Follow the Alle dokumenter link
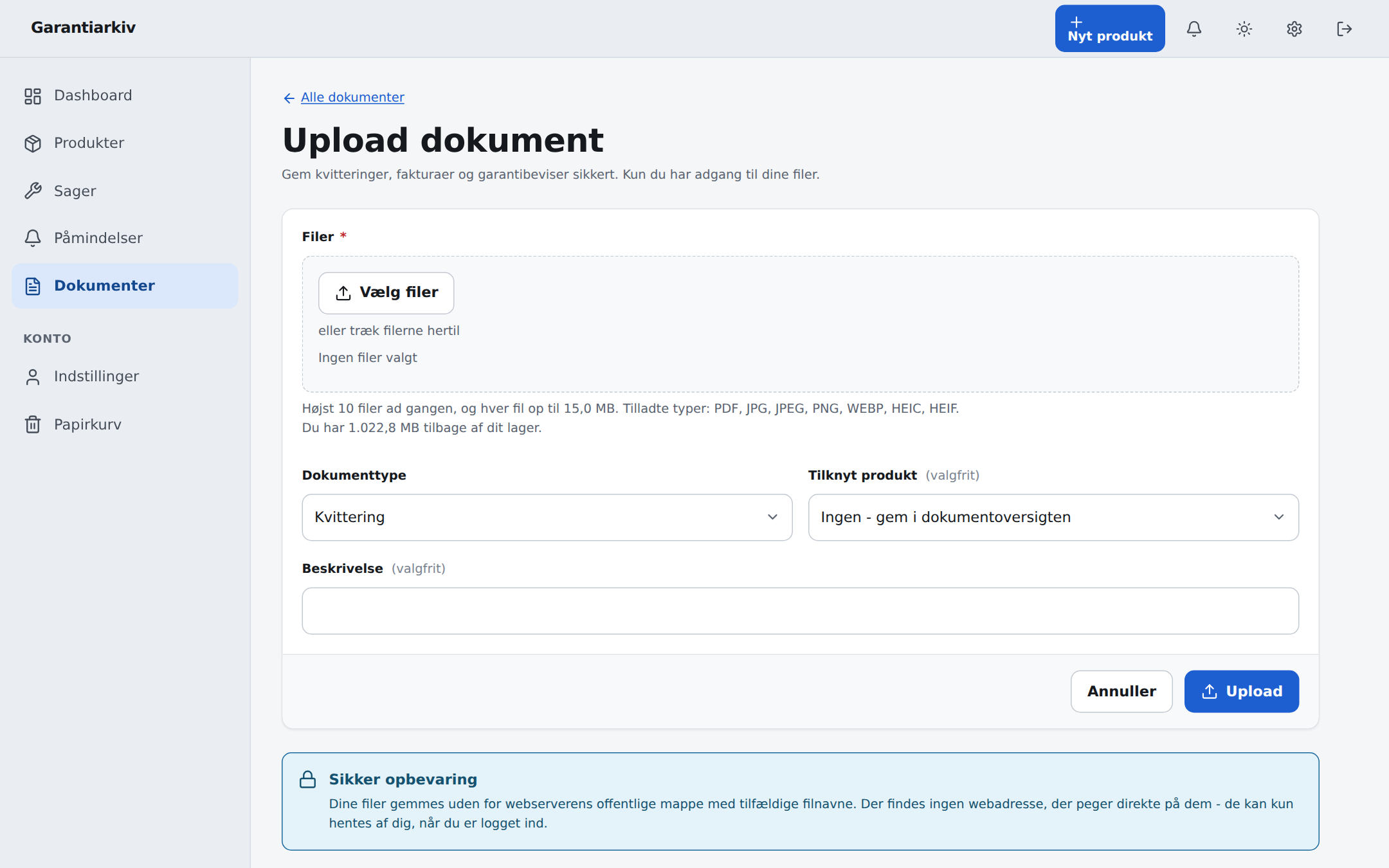The width and height of the screenshot is (1389, 868). pos(352,97)
